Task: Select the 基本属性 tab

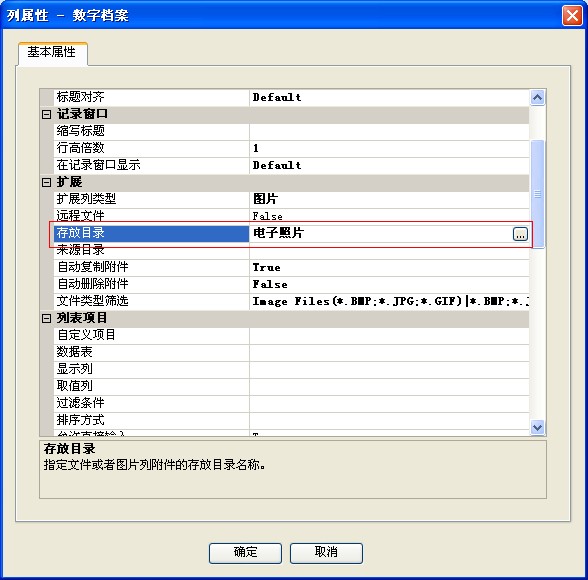Action: pyautogui.click(x=52, y=52)
